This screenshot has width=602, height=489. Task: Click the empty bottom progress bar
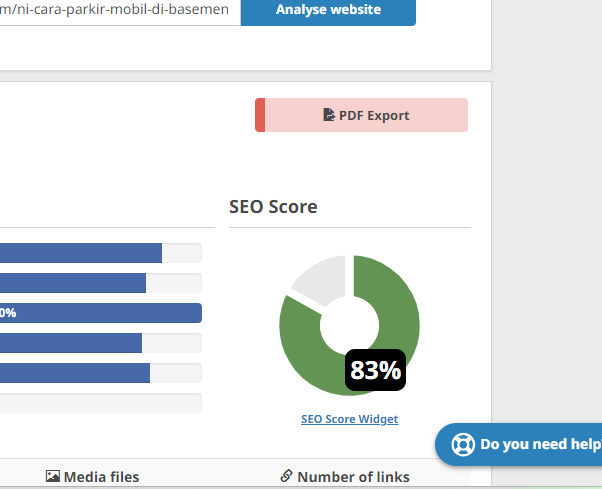(x=101, y=403)
